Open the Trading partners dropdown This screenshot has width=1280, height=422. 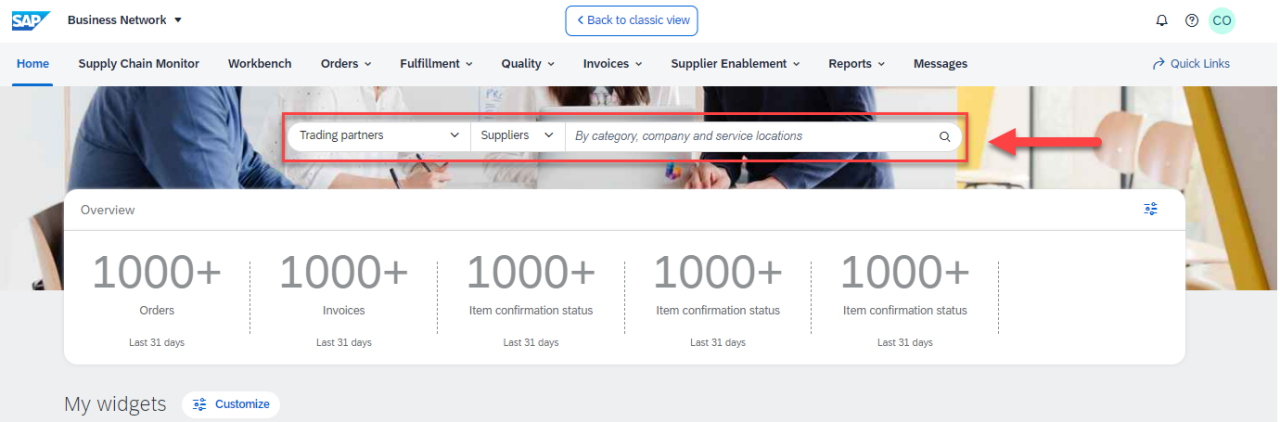(378, 136)
